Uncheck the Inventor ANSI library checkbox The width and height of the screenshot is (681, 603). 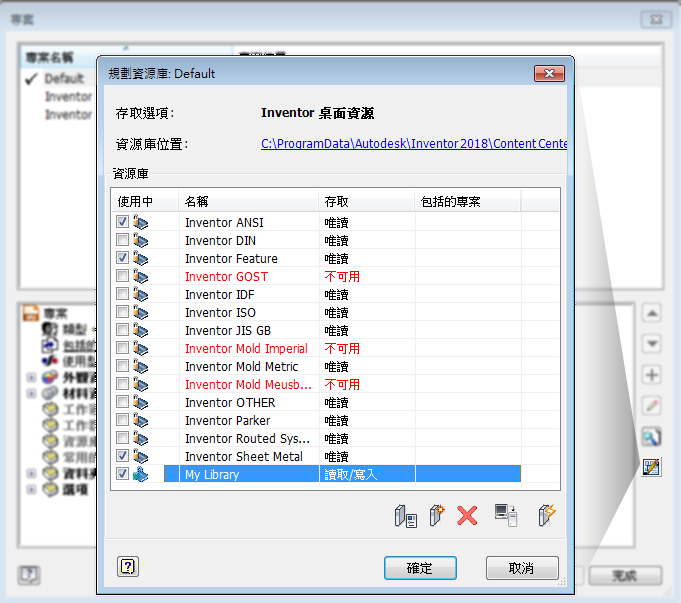tap(122, 222)
